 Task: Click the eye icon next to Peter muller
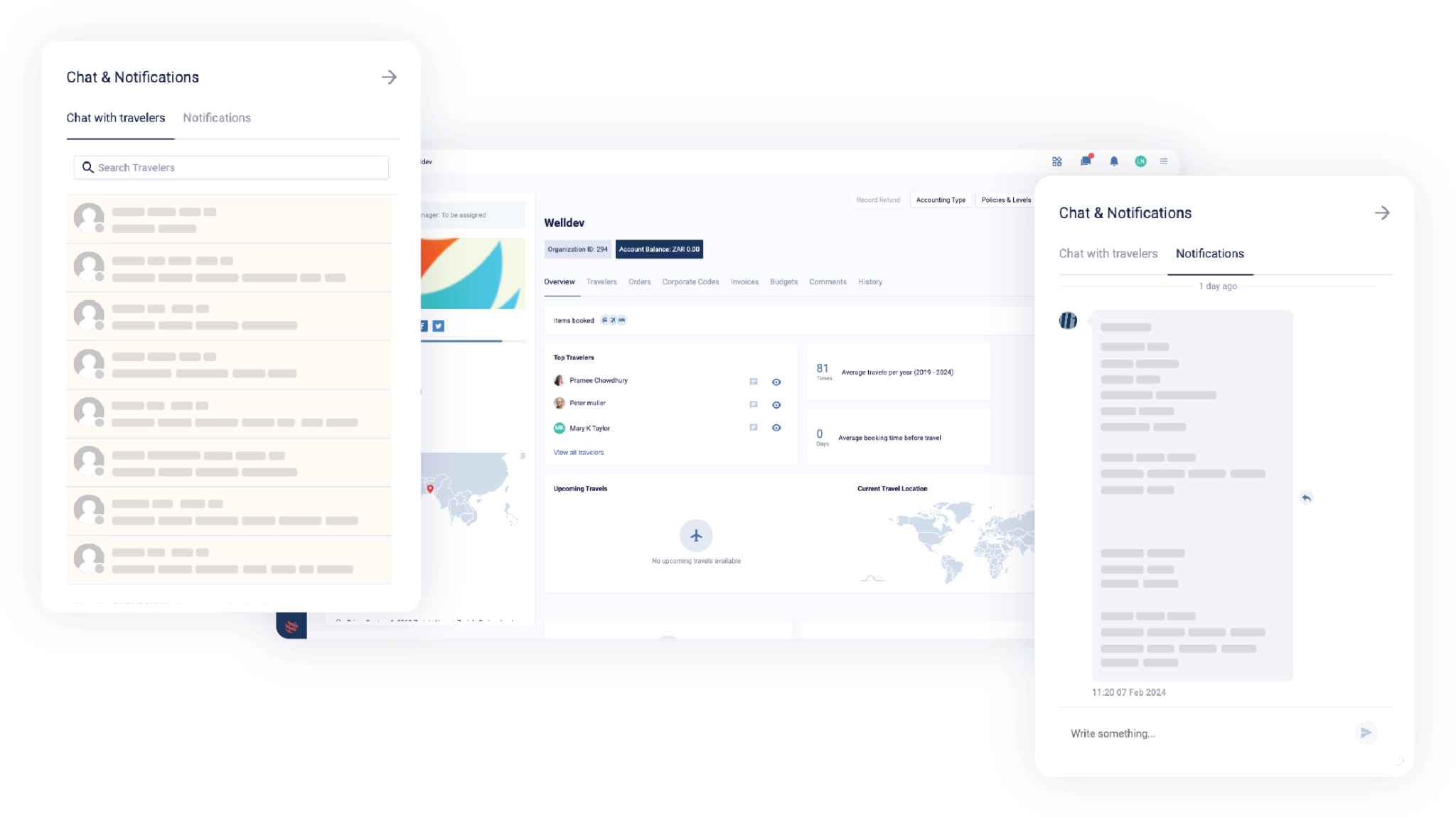[x=777, y=404]
